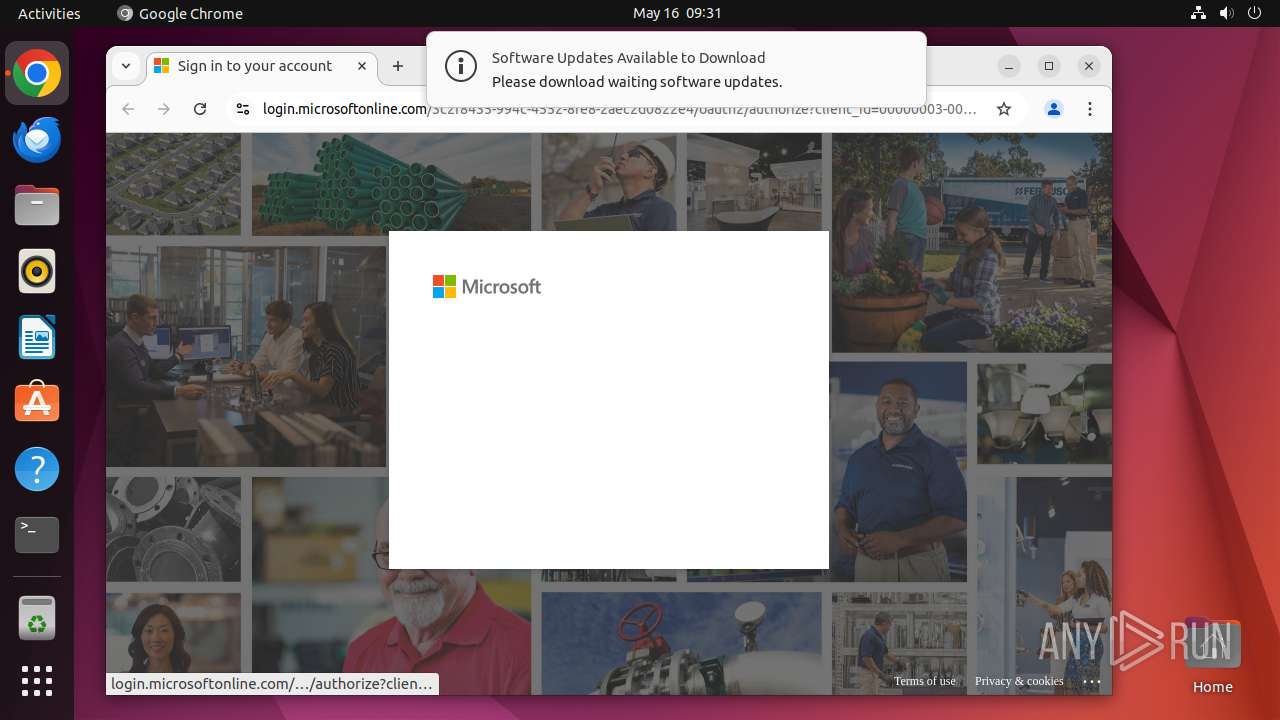Maximize the Chrome window
1280x720 pixels.
point(1049,66)
